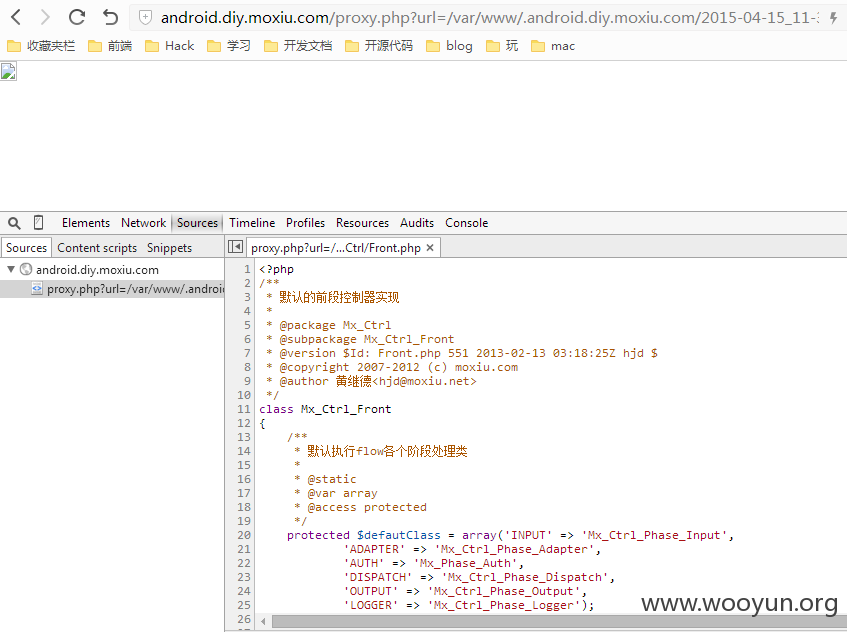The image size is (847, 632).
Task: Click the broken image on the page
Action: [8, 71]
